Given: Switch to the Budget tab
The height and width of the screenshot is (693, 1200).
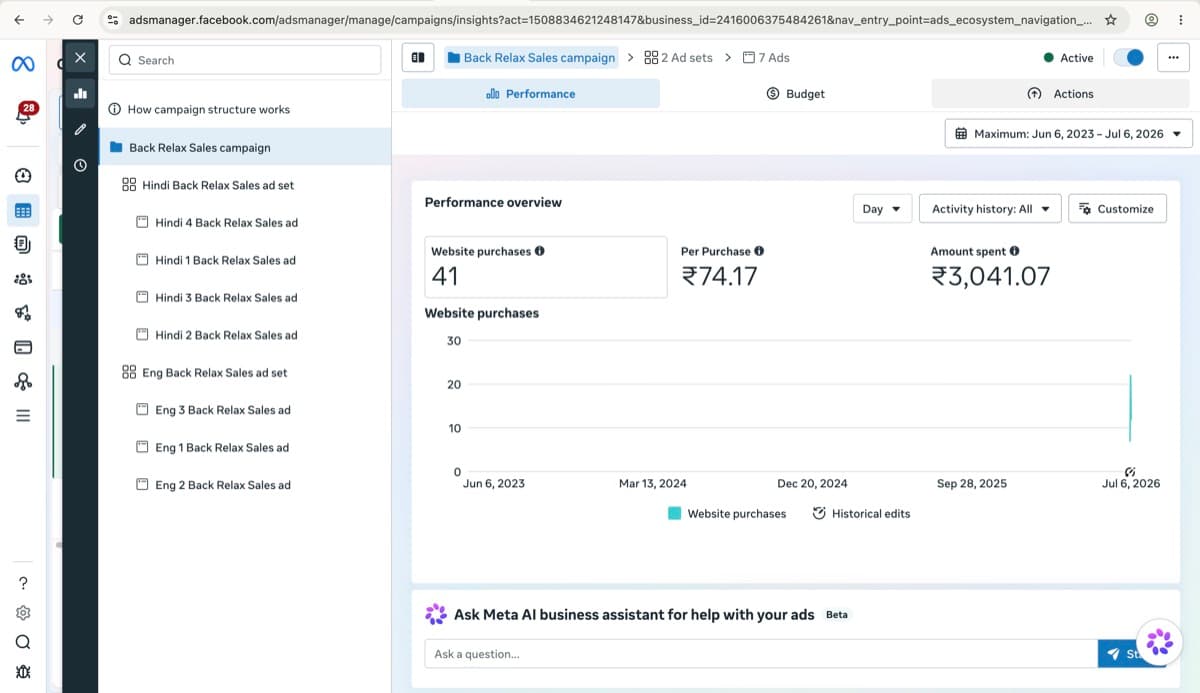Looking at the screenshot, I should (x=796, y=94).
